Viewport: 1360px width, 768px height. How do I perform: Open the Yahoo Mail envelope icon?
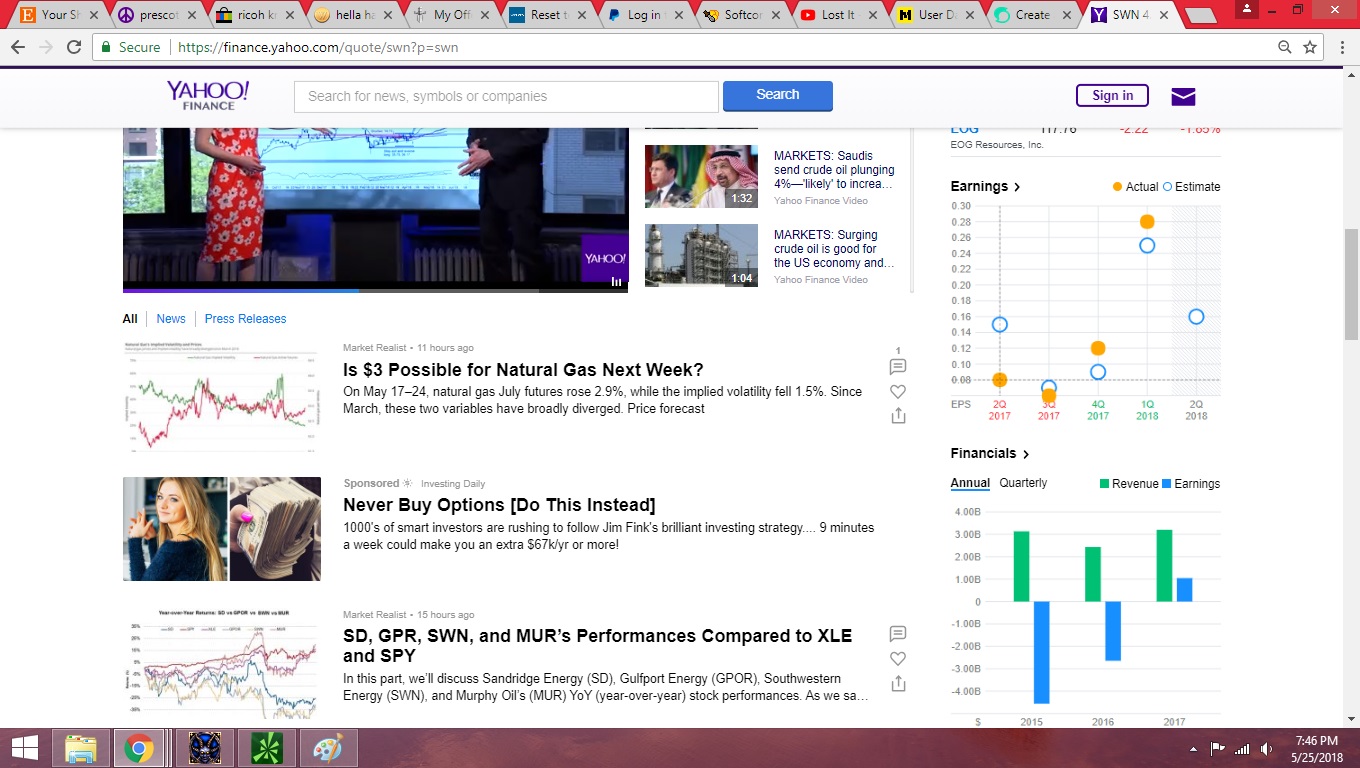coord(1183,96)
